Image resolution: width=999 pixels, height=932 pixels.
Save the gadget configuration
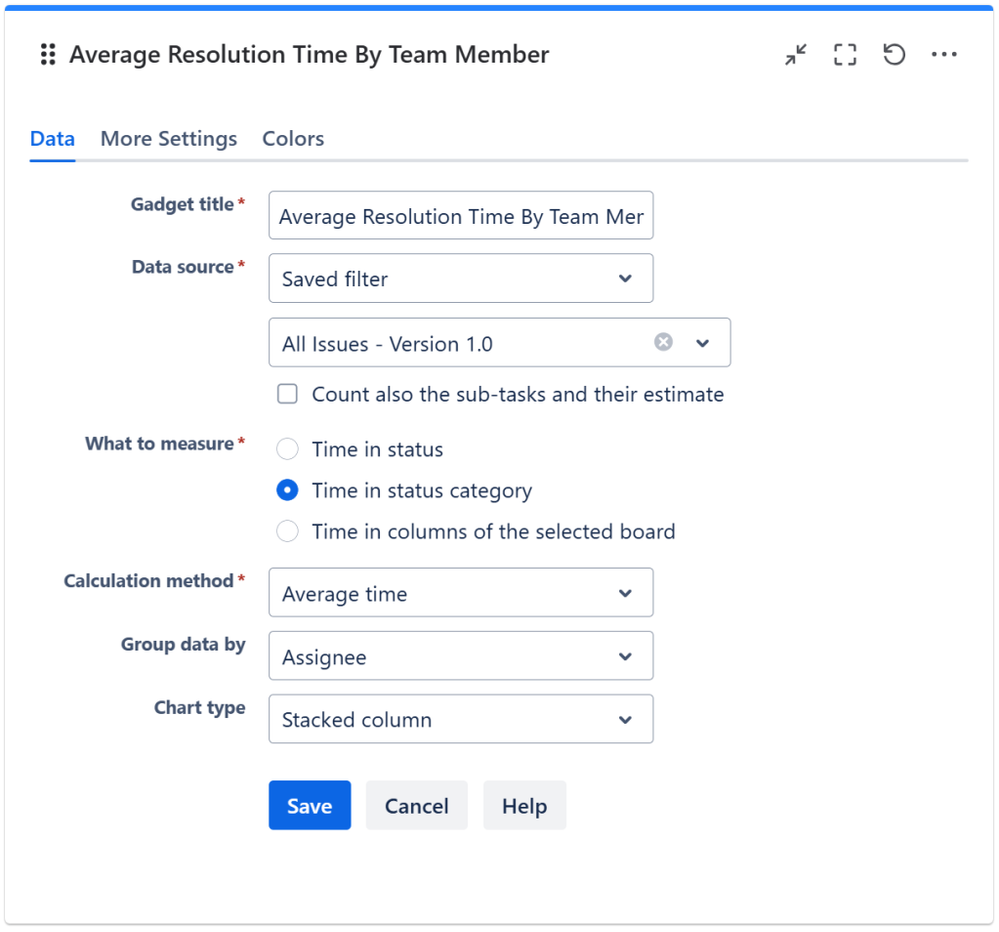[310, 805]
